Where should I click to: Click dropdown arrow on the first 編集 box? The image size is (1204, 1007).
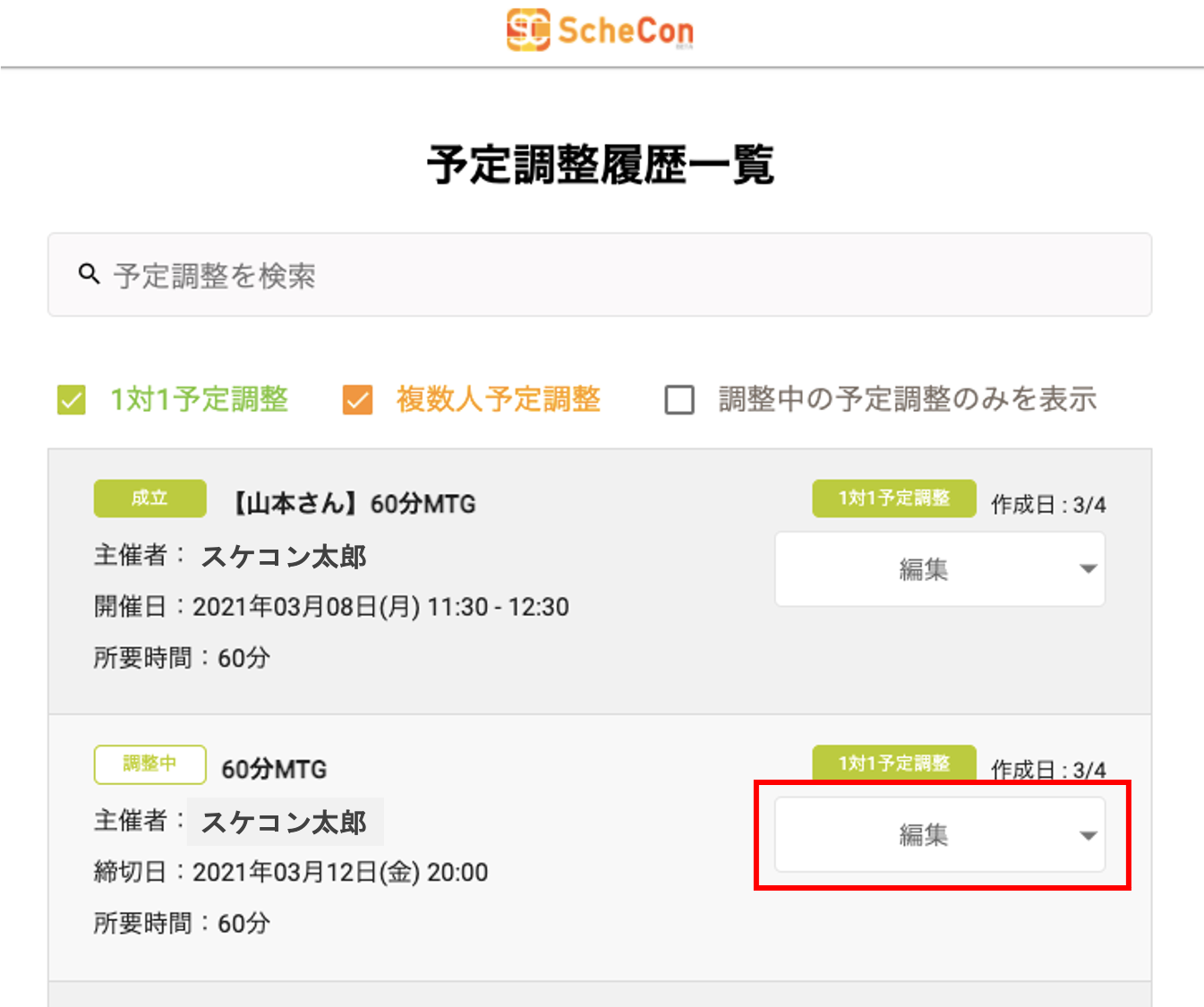coord(1088,569)
